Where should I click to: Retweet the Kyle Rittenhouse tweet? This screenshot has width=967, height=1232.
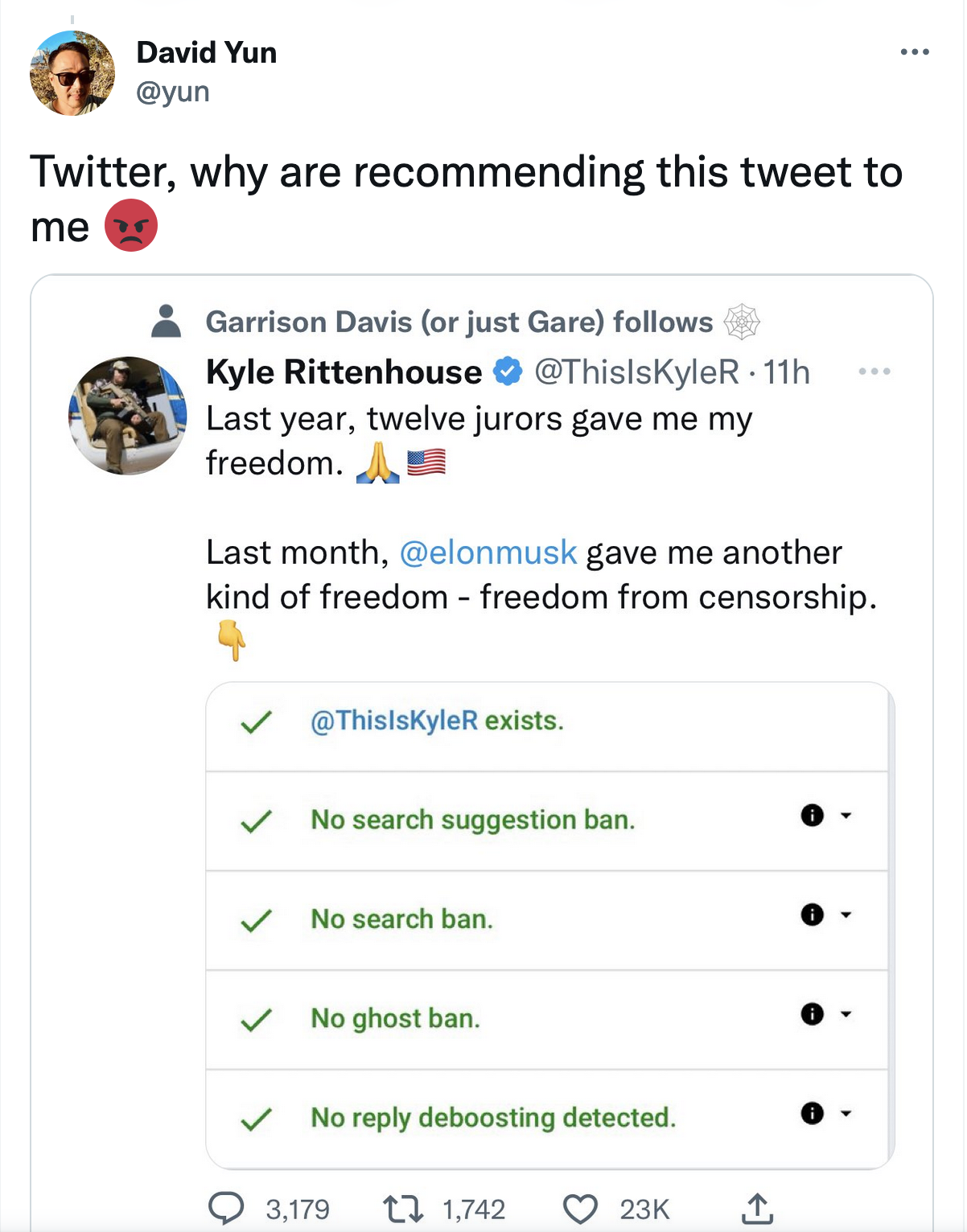[x=403, y=1208]
